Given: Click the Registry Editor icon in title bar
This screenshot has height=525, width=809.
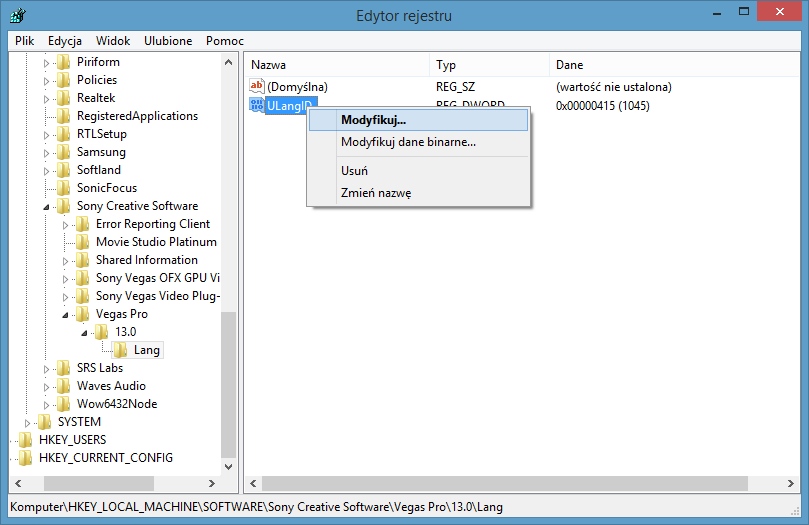Looking at the screenshot, I should point(18,15).
